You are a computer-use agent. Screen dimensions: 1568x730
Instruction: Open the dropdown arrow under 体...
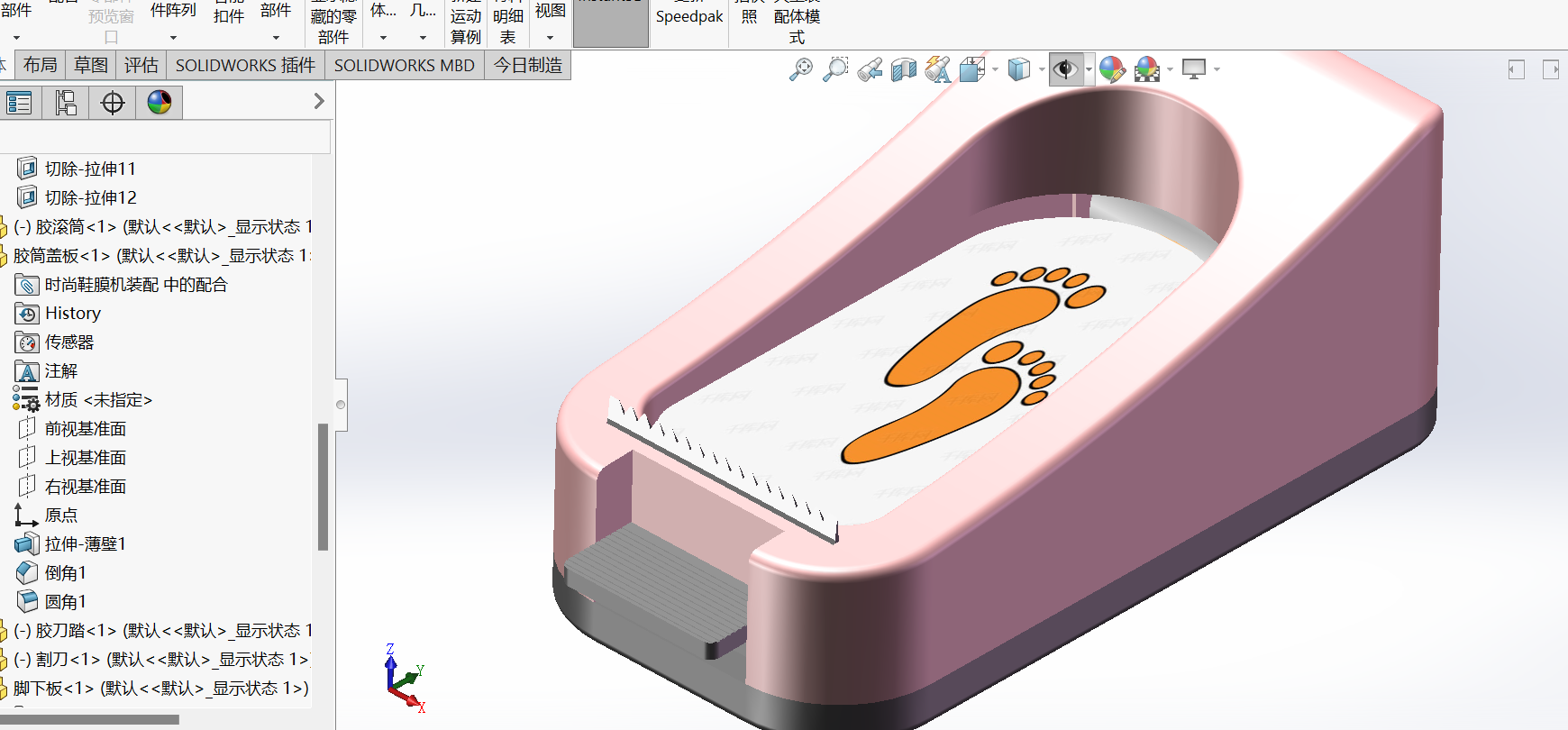pyautogui.click(x=383, y=38)
